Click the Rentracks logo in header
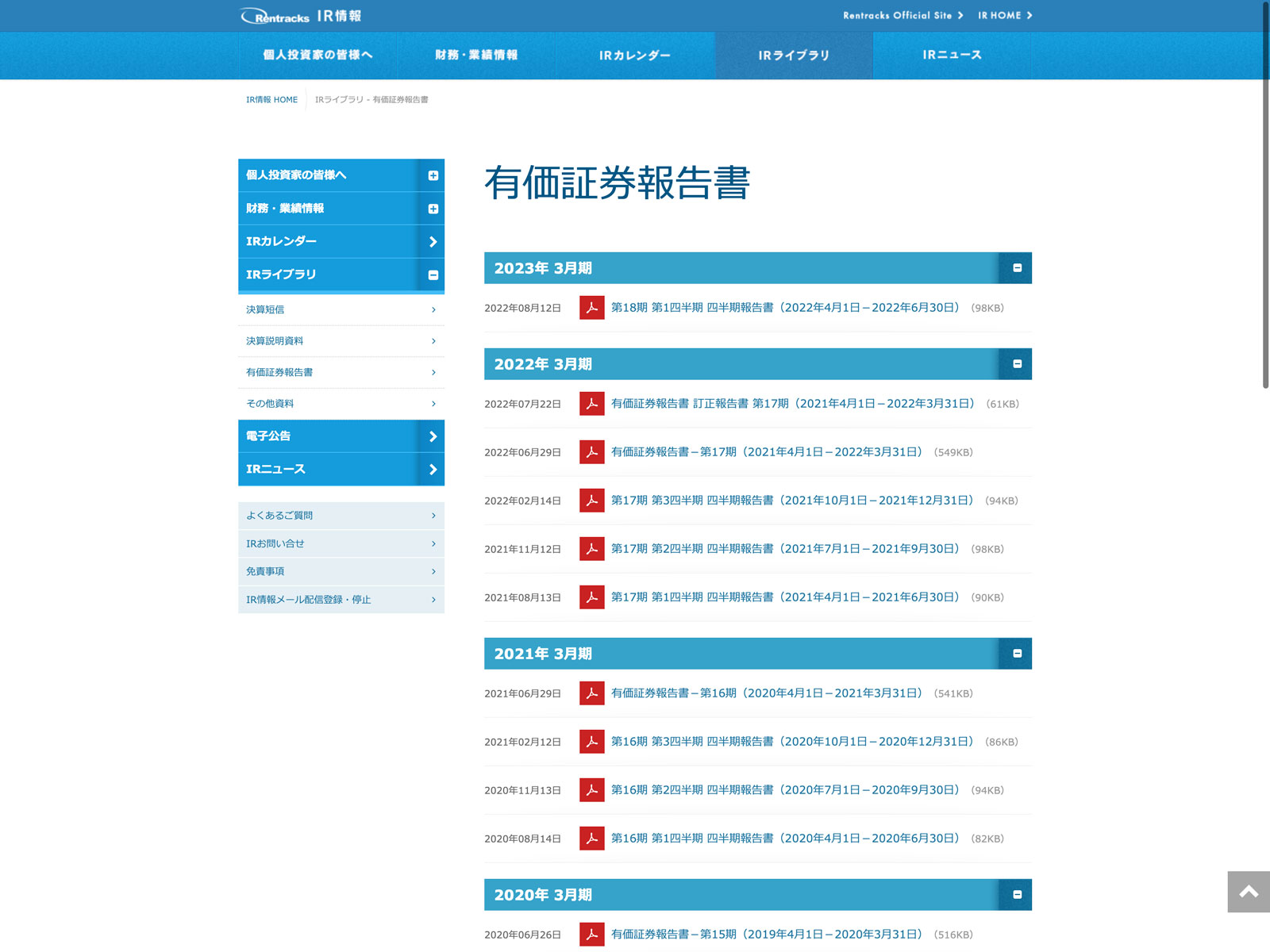Image resolution: width=1270 pixels, height=952 pixels. 275,16
